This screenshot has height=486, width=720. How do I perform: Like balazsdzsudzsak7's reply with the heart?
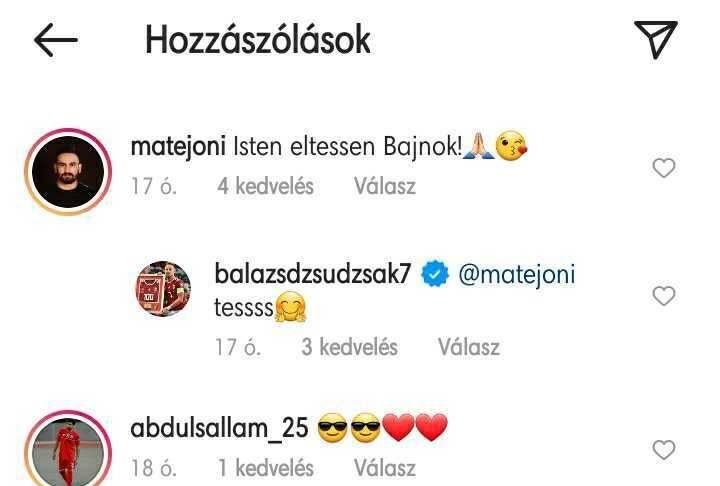(x=664, y=295)
